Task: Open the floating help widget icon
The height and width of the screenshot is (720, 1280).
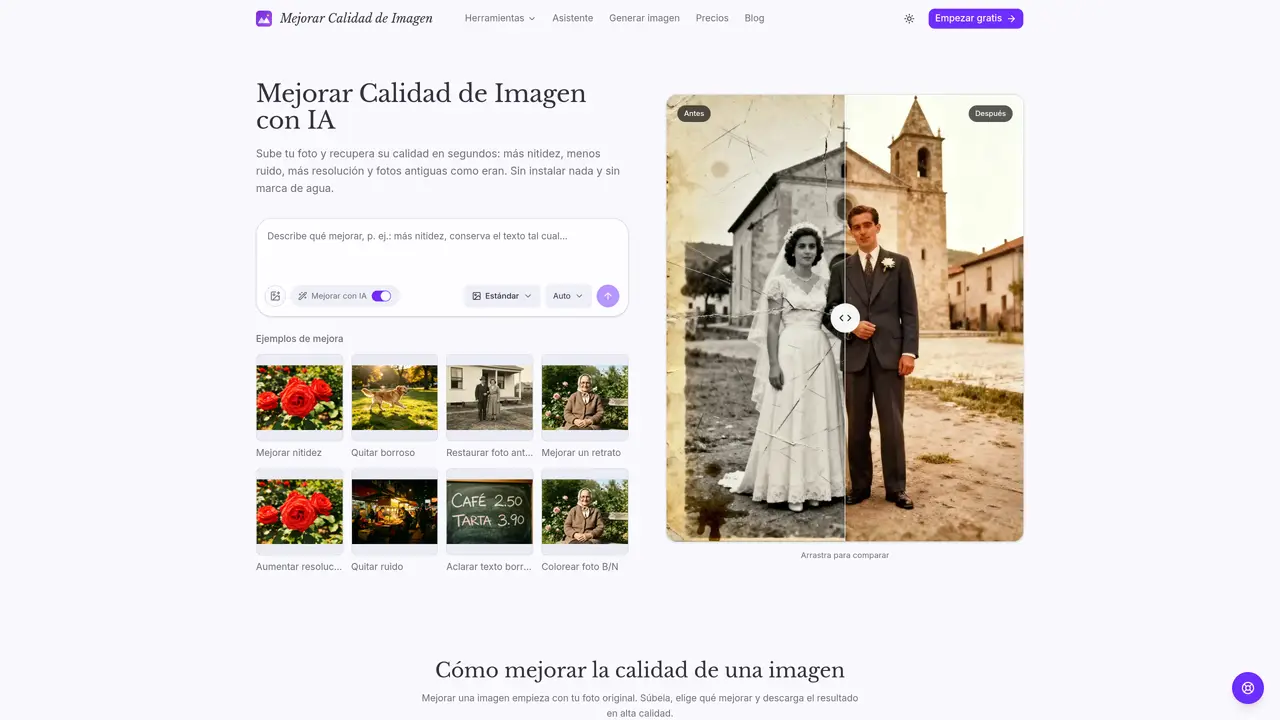Action: pyautogui.click(x=1248, y=688)
